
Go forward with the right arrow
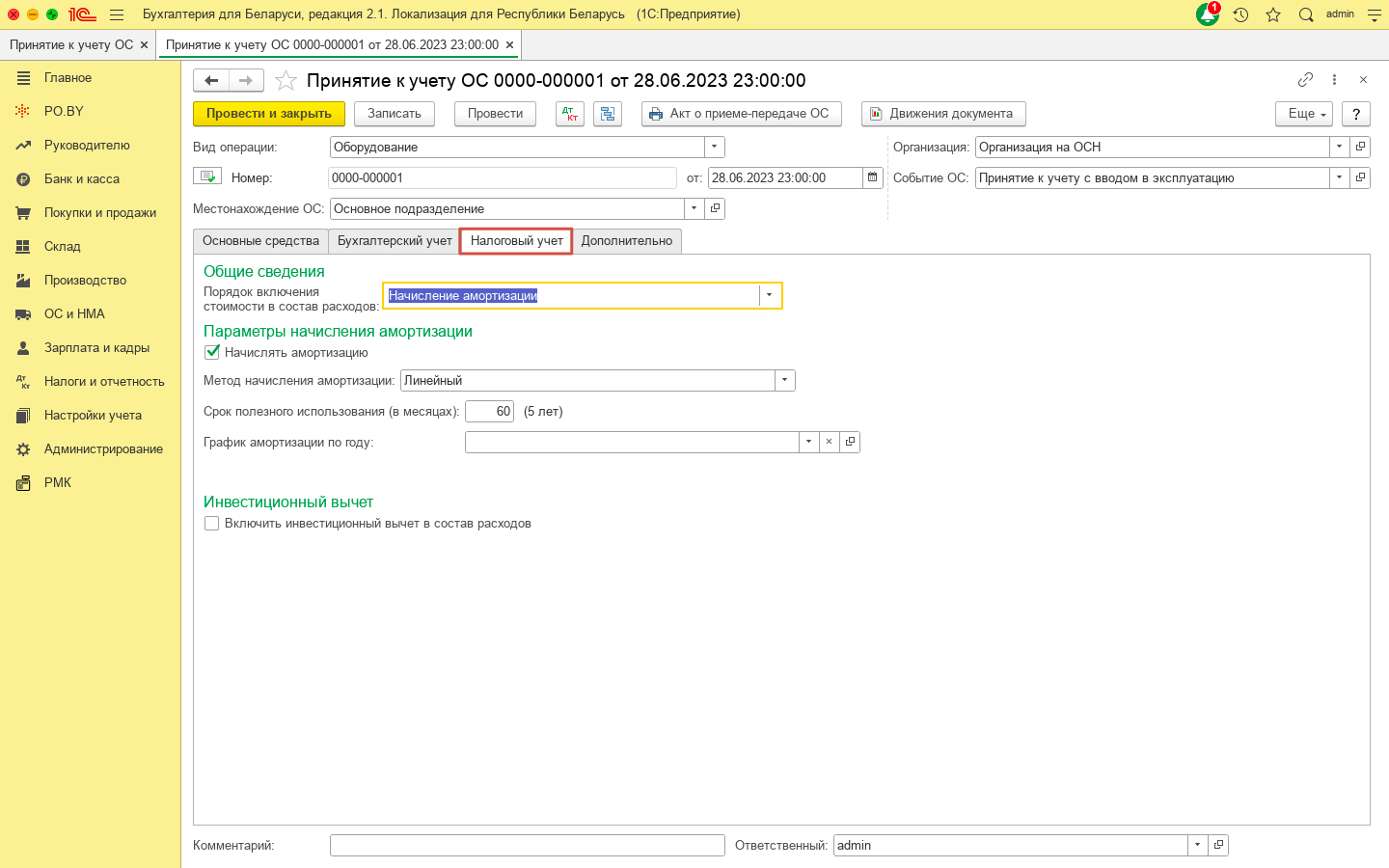[246, 80]
